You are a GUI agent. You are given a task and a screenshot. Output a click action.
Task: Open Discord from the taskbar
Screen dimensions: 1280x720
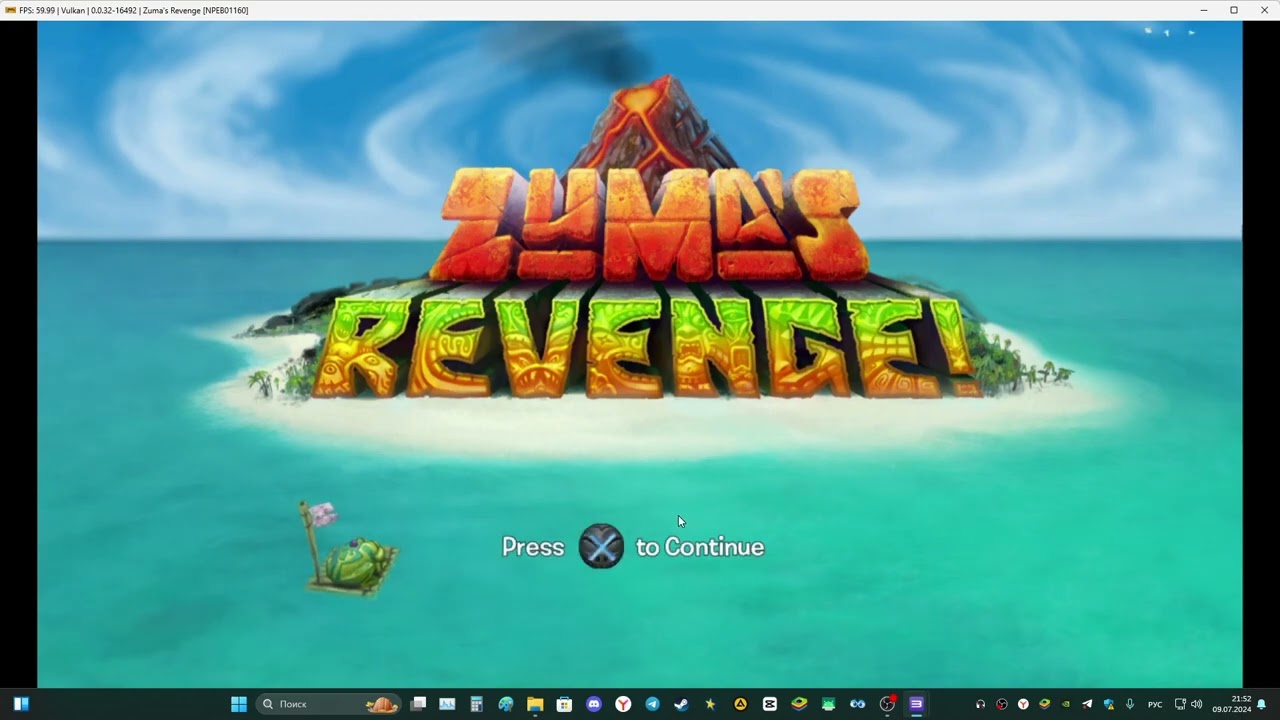594,704
